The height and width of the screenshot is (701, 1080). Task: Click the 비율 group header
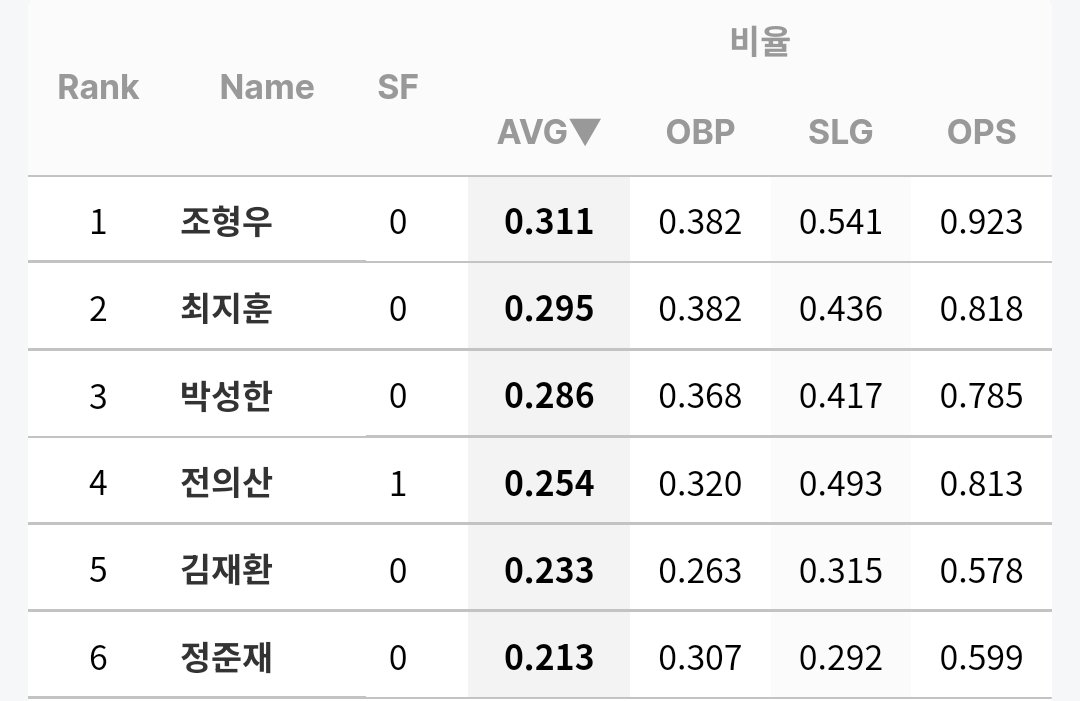point(760,41)
